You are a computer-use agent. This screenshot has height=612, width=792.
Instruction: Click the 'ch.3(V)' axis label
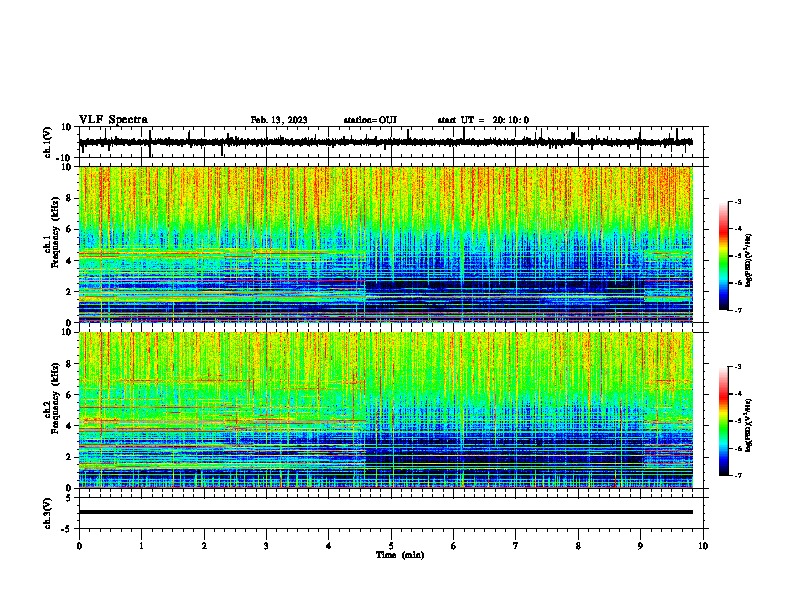point(47,514)
